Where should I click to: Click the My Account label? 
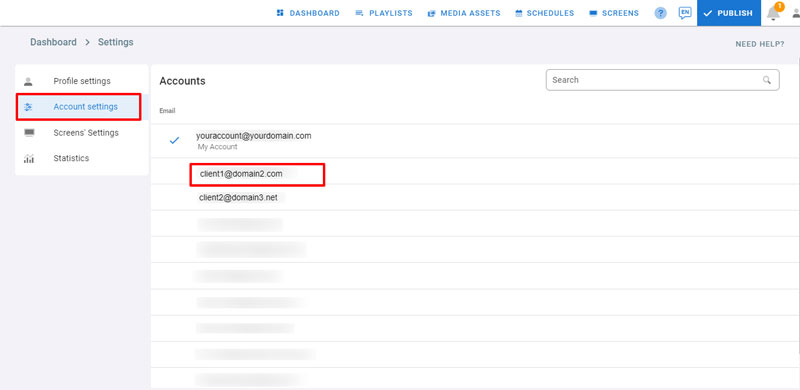[x=217, y=147]
